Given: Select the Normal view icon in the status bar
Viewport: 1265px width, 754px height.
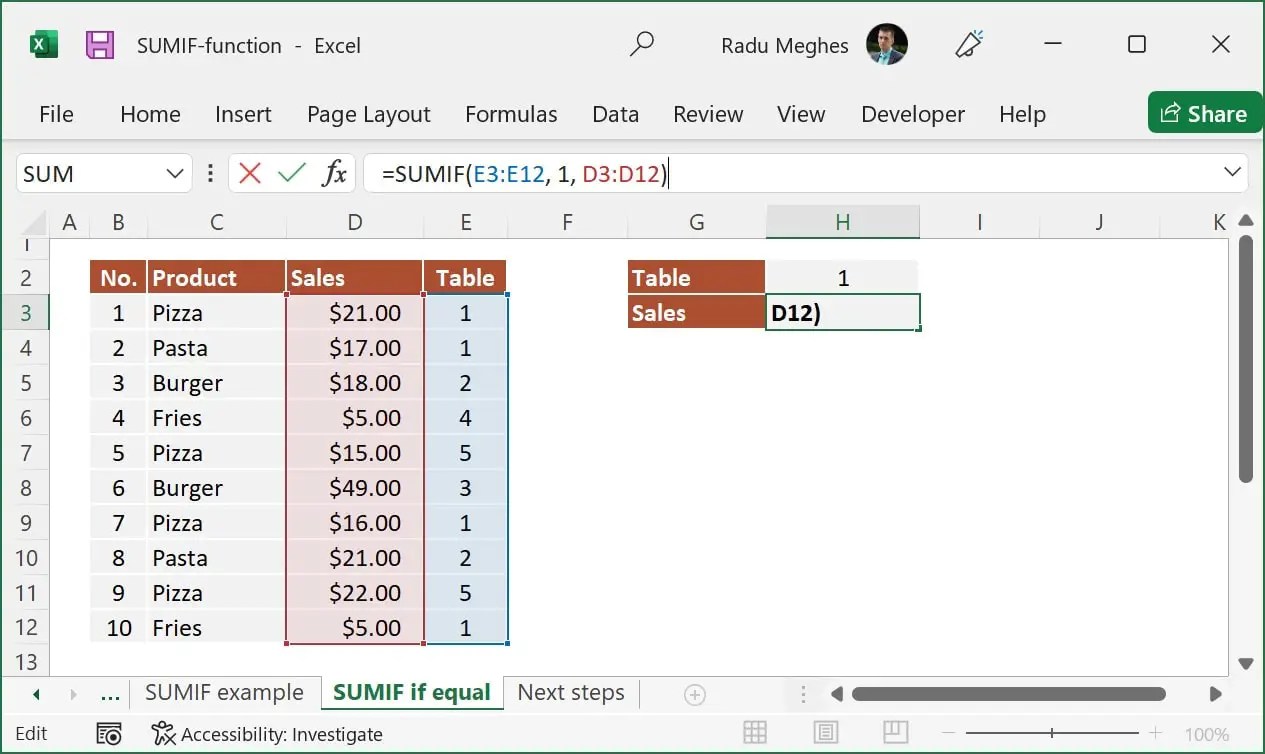Looking at the screenshot, I should click(755, 733).
